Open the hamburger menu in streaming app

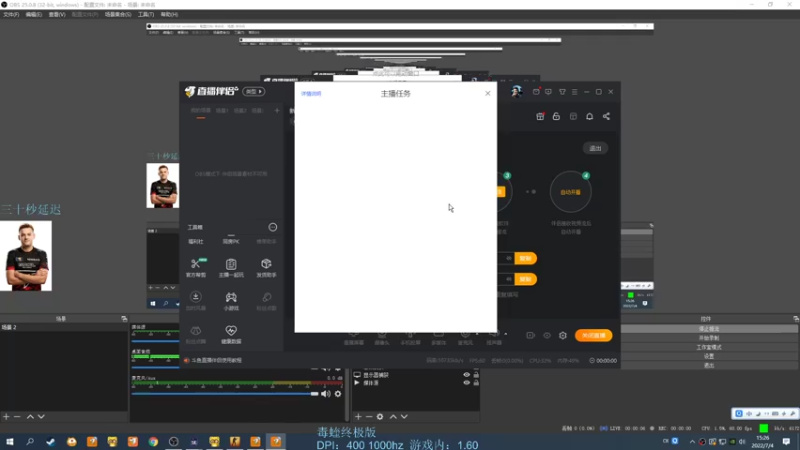[x=574, y=92]
